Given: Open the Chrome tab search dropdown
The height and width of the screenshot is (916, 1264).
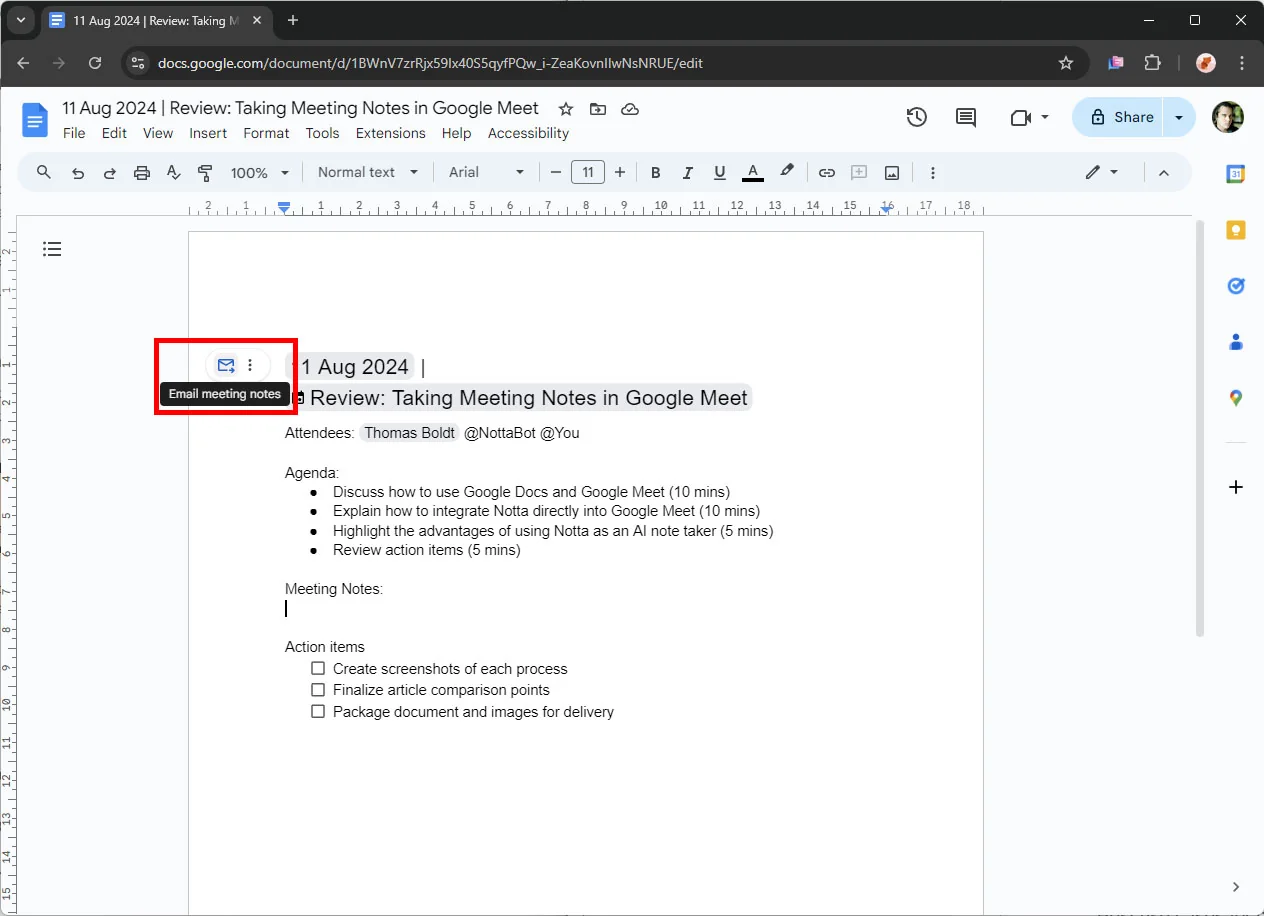Looking at the screenshot, I should click(x=21, y=20).
